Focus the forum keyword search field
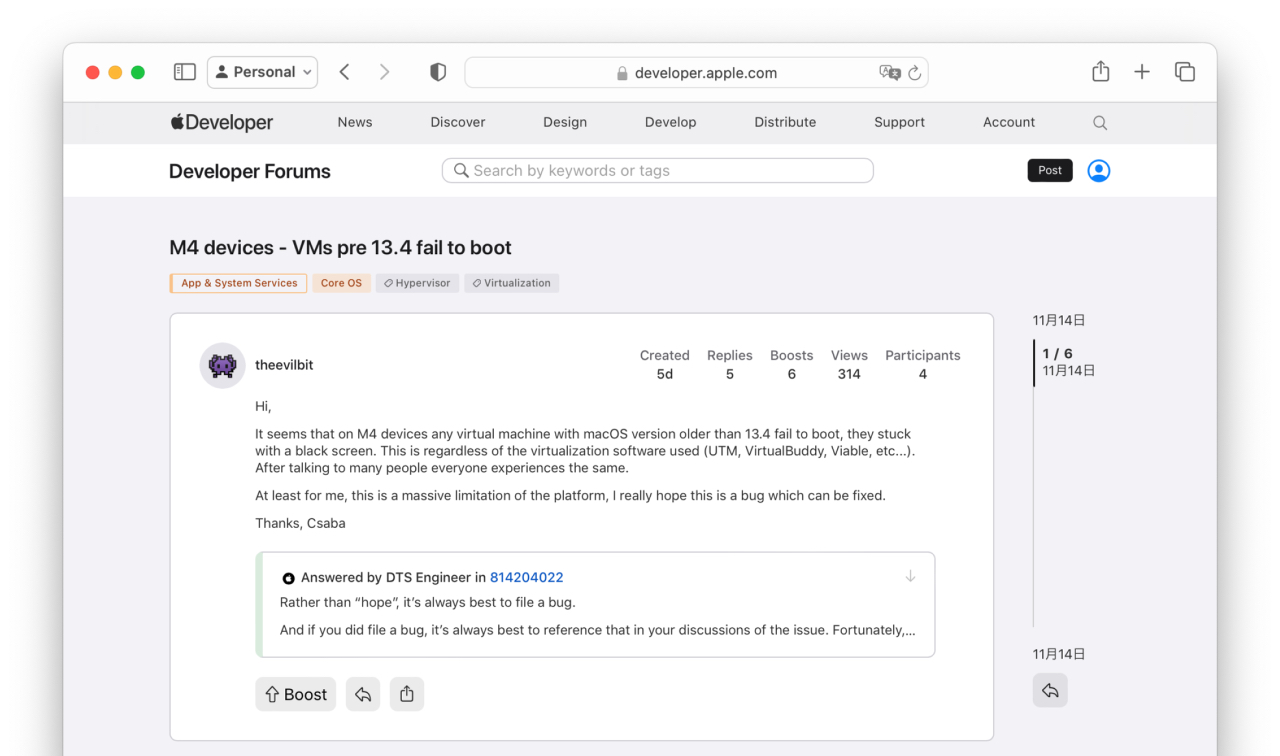The width and height of the screenshot is (1280, 756). 658,171
